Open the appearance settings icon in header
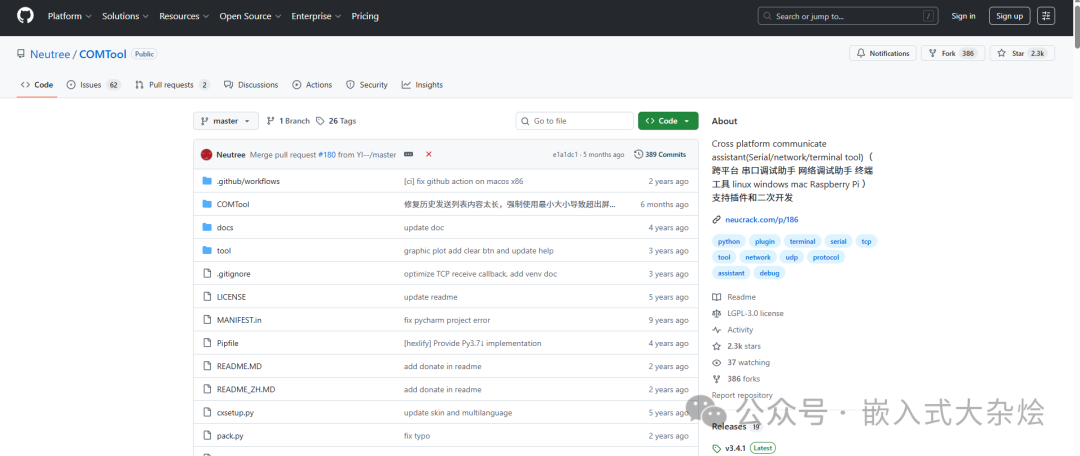This screenshot has width=1080, height=456. coord(1046,16)
